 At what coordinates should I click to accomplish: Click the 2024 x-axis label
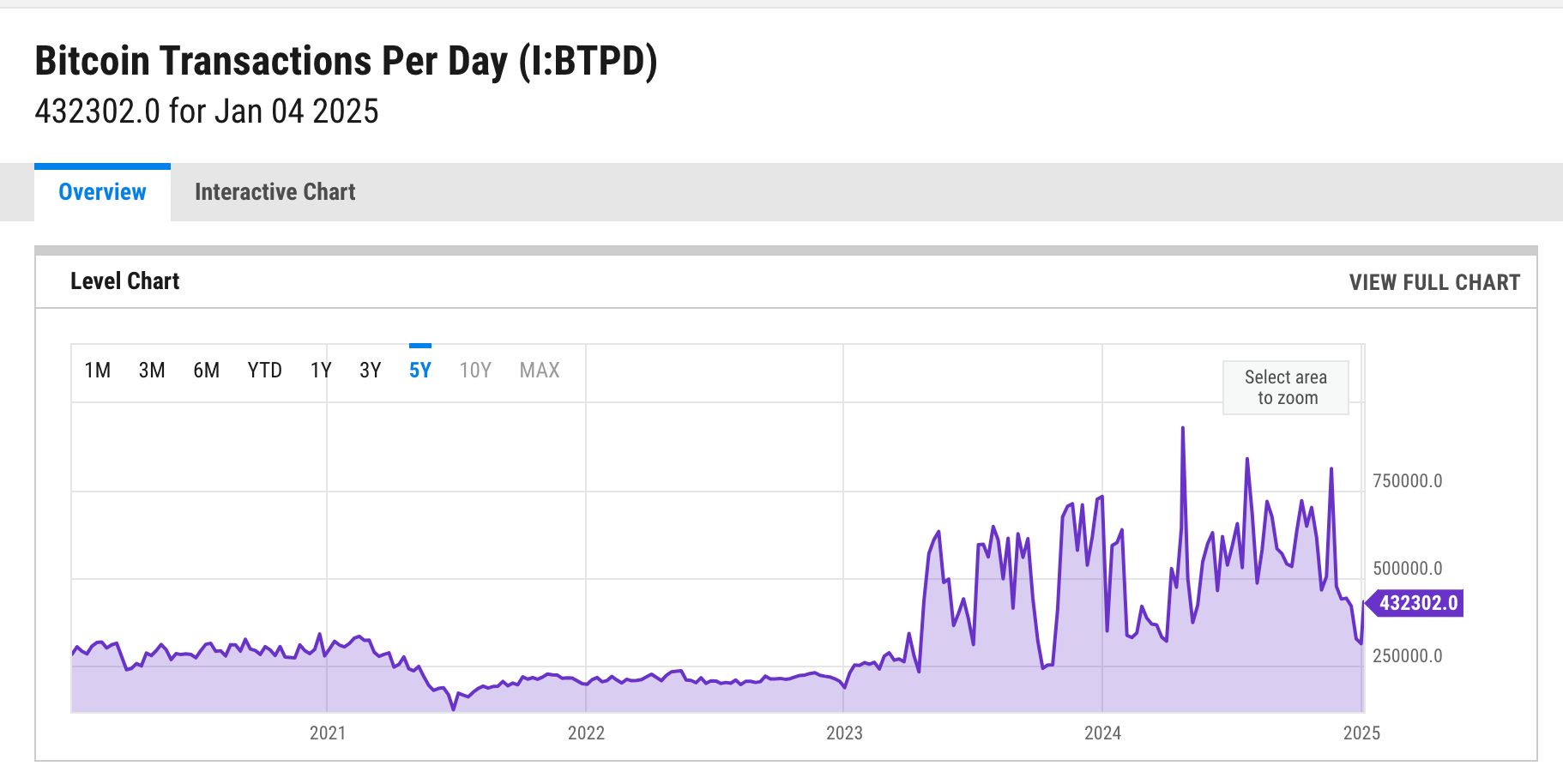(x=1102, y=733)
